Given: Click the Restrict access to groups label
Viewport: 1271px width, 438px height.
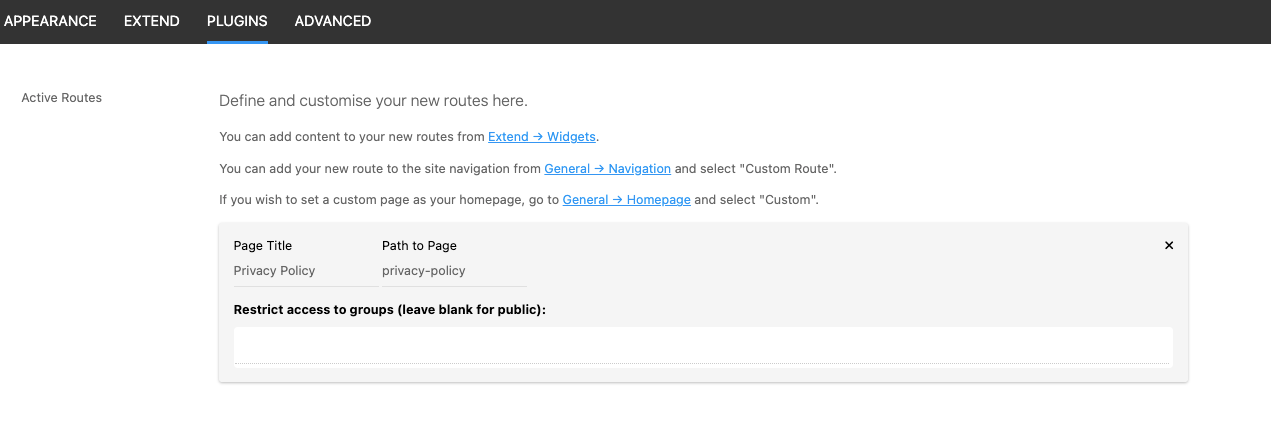Looking at the screenshot, I should click(x=390, y=310).
